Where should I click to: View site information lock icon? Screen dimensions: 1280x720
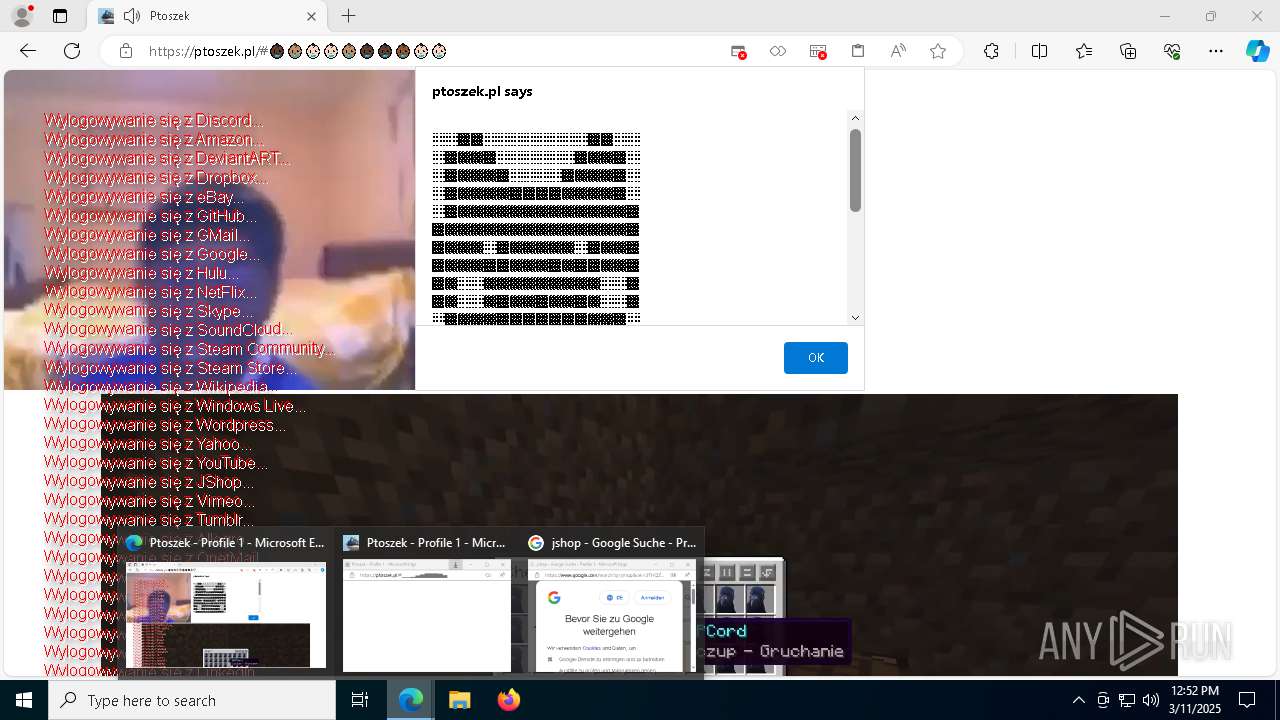point(126,51)
